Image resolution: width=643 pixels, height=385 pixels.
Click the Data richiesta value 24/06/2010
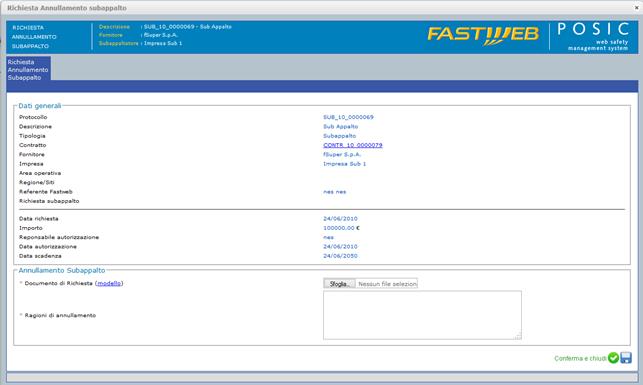pyautogui.click(x=340, y=219)
